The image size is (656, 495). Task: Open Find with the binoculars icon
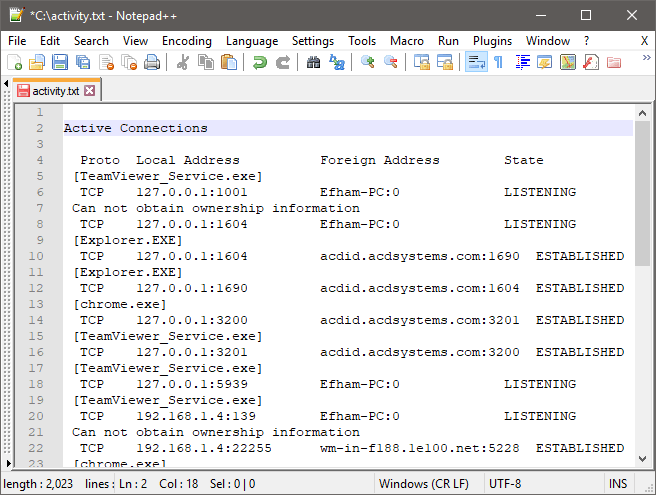pyautogui.click(x=313, y=62)
